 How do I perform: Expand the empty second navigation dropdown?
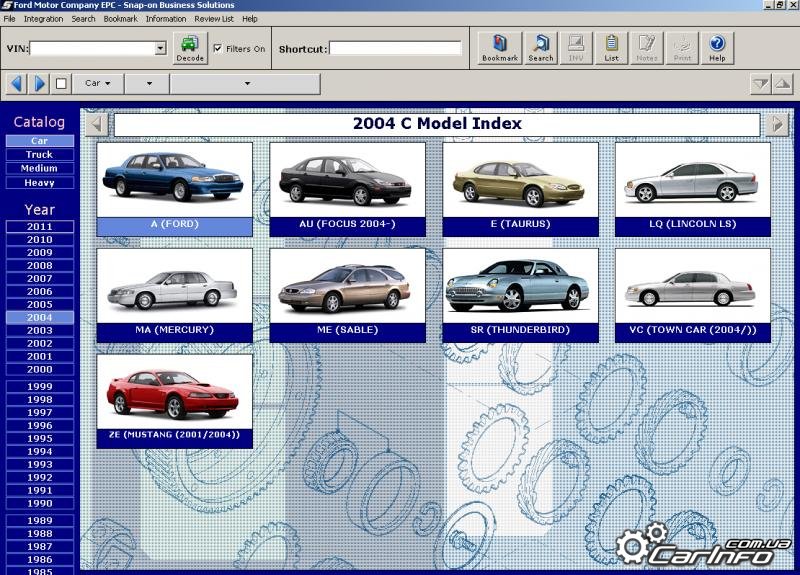tap(147, 83)
